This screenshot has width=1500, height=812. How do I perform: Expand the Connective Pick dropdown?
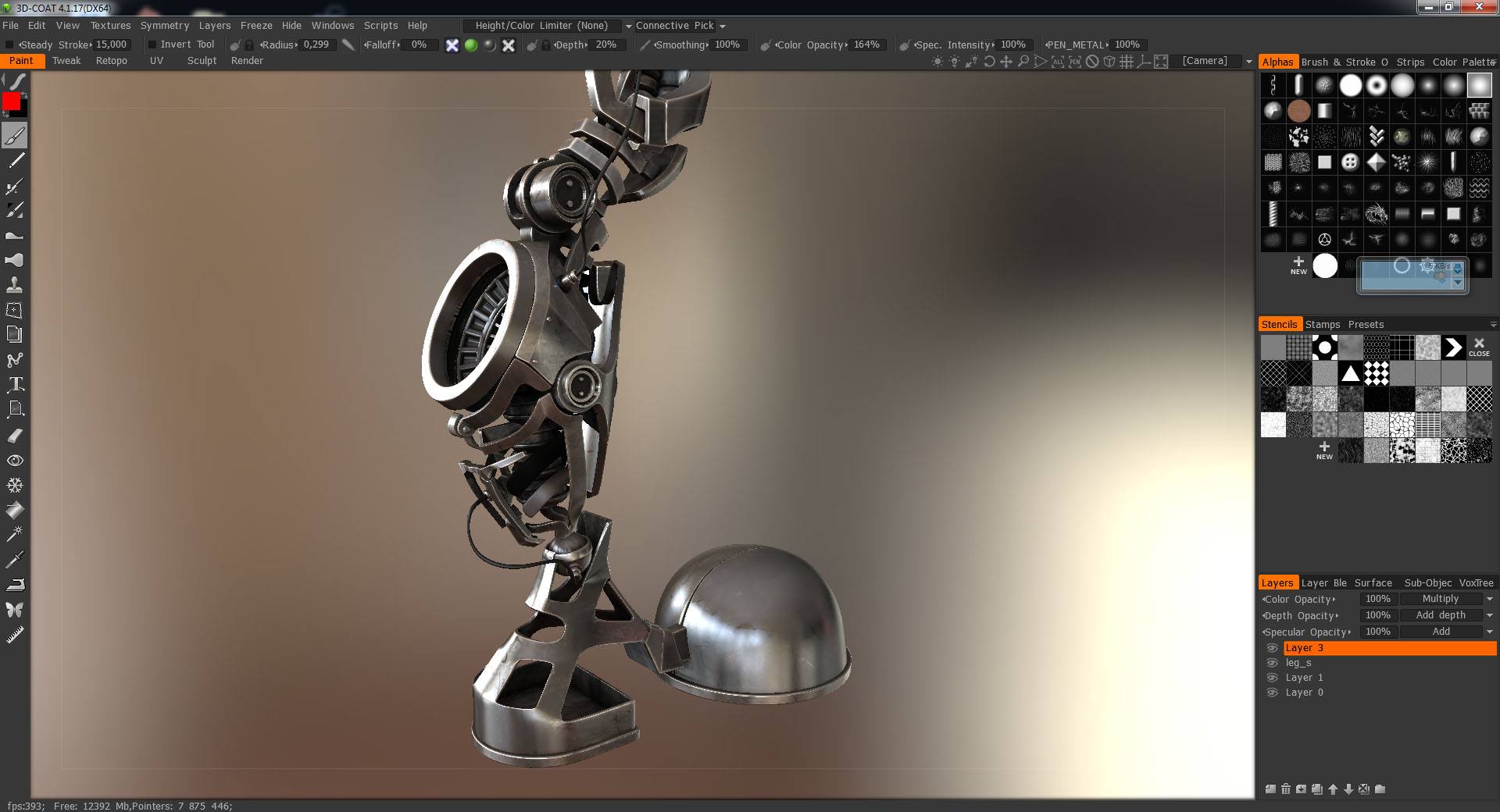tap(680, 26)
